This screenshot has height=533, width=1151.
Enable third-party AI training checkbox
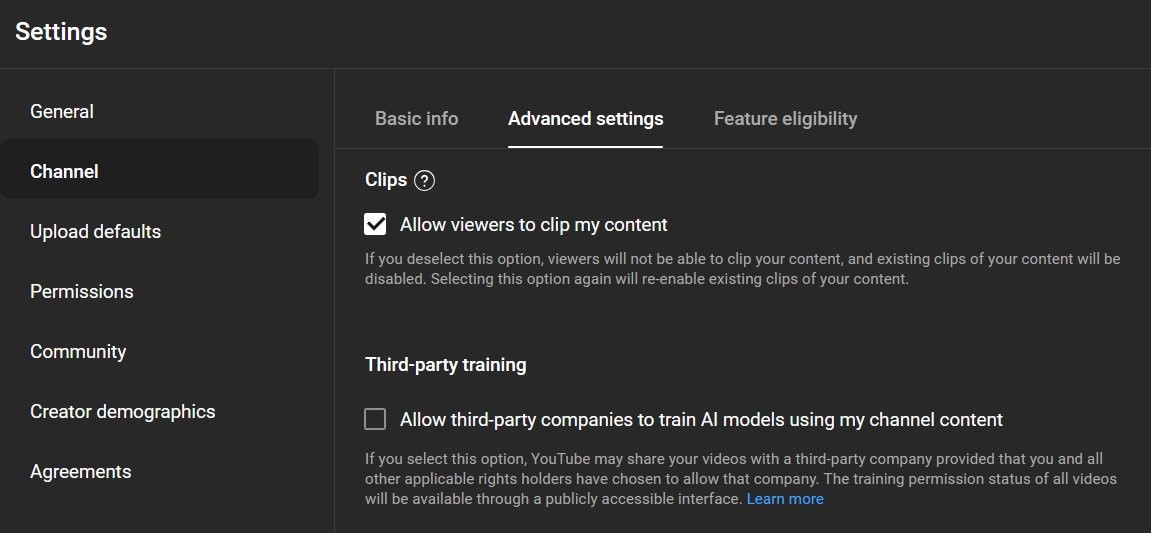pos(375,420)
